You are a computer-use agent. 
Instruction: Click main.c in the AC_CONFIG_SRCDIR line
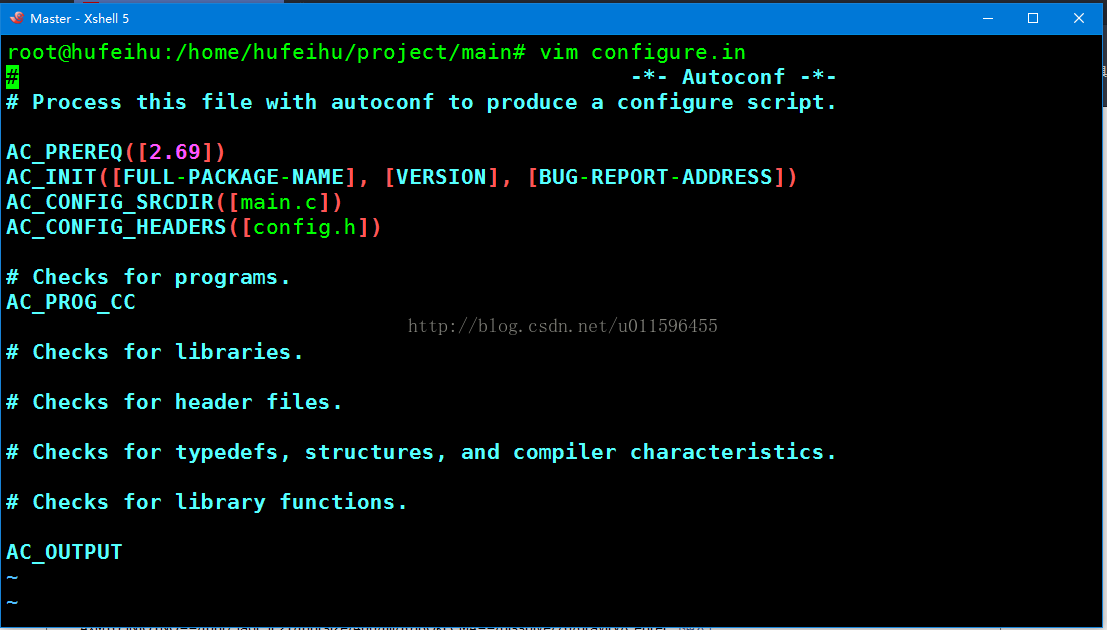[x=279, y=202]
